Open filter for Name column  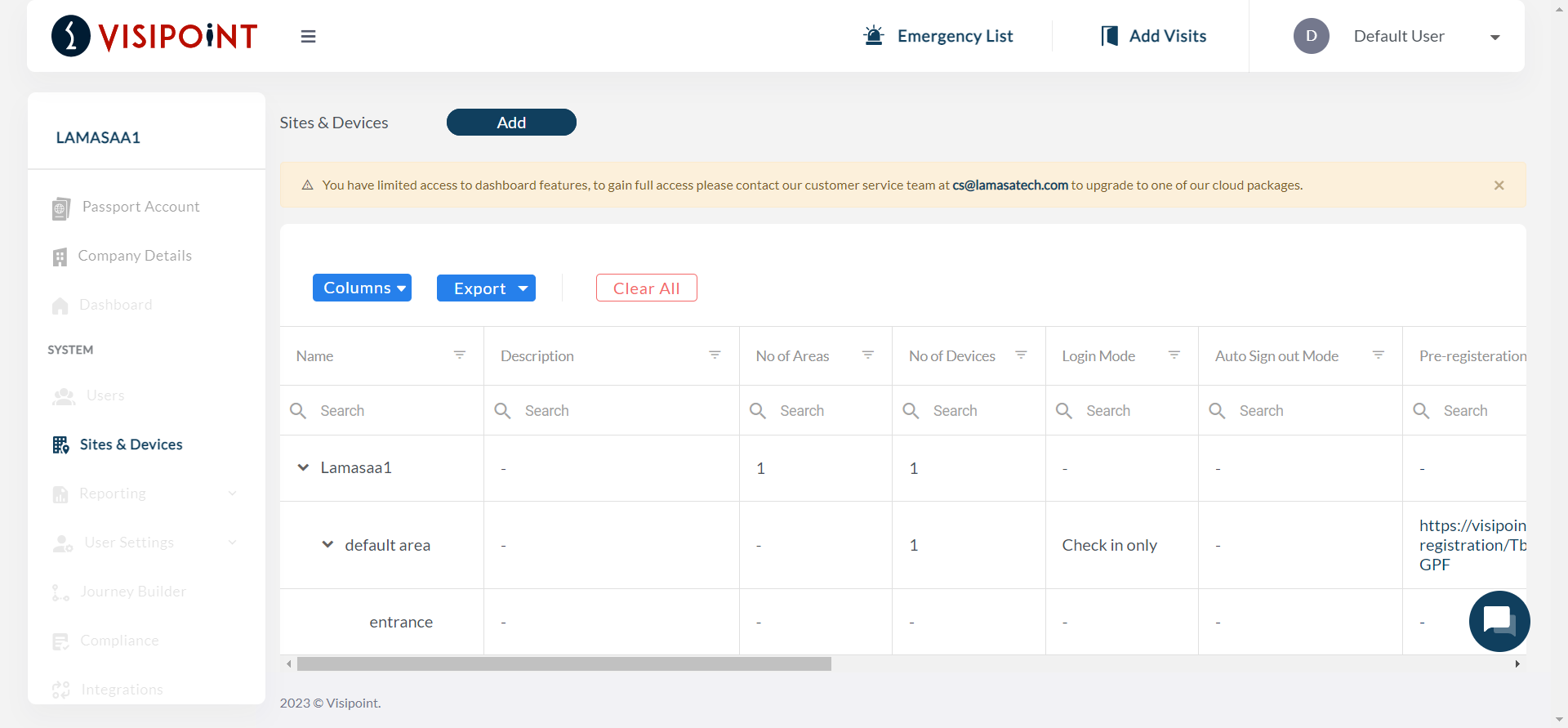tap(460, 355)
